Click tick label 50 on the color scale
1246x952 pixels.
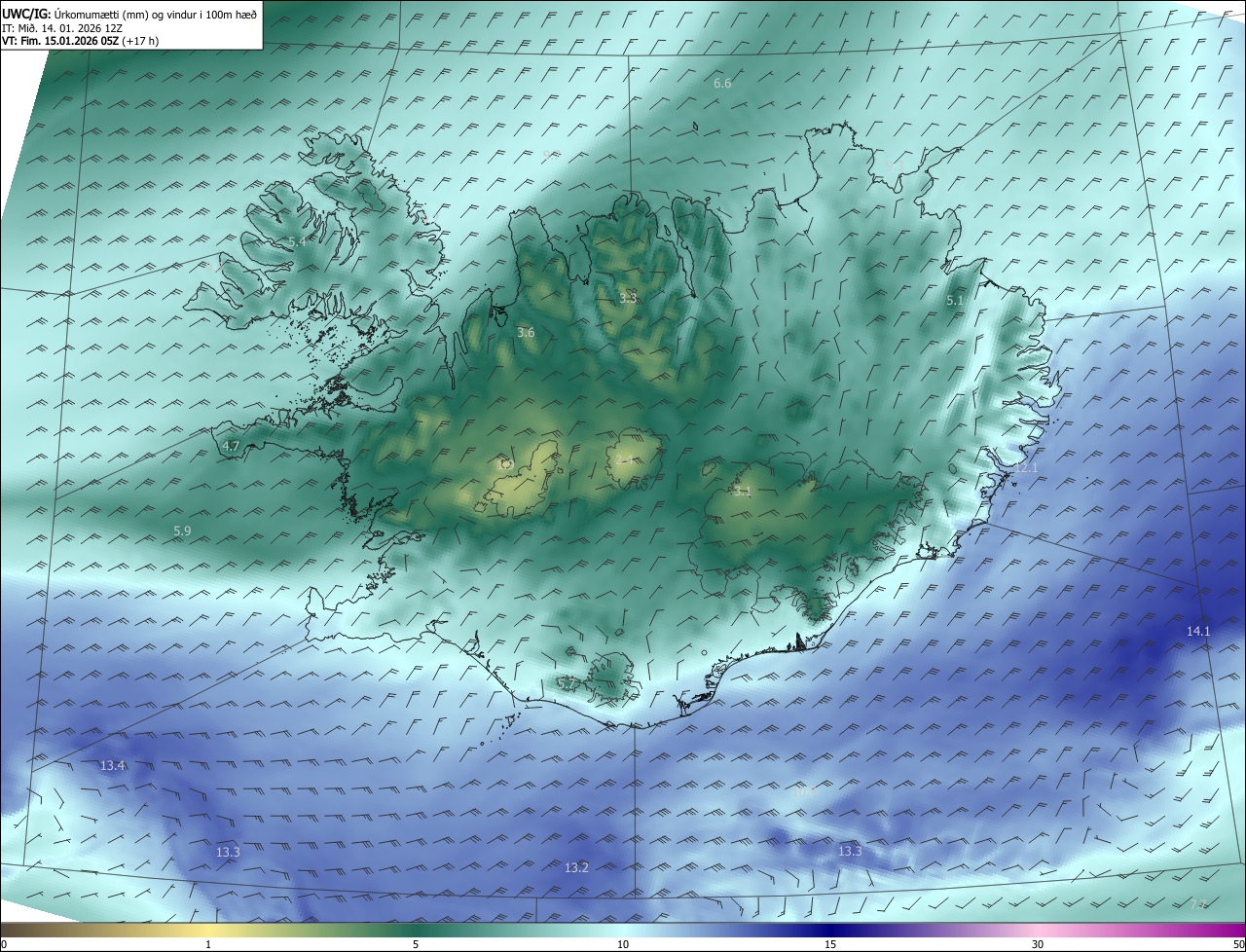1238,944
